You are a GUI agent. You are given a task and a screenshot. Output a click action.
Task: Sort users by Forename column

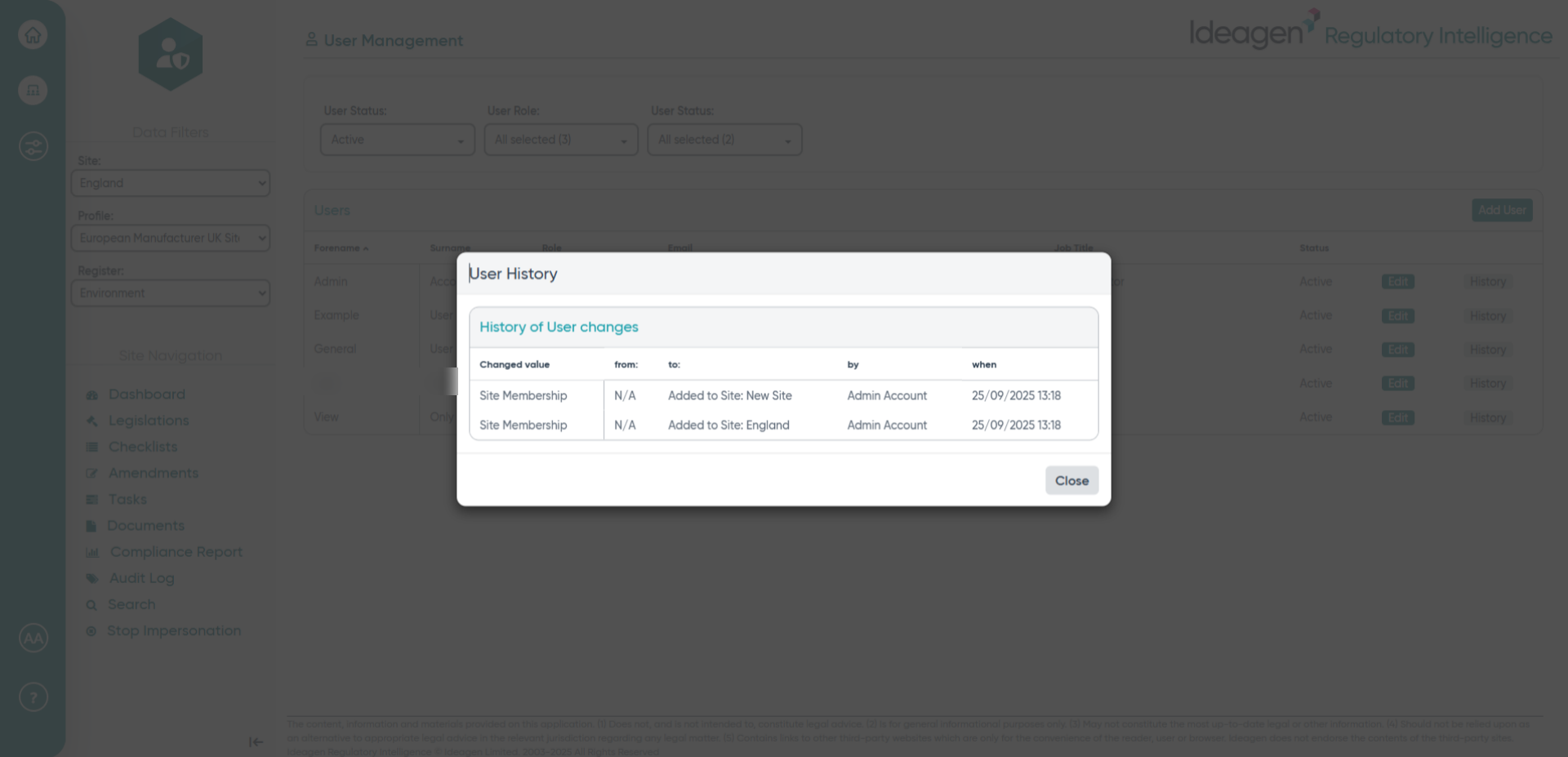(341, 248)
